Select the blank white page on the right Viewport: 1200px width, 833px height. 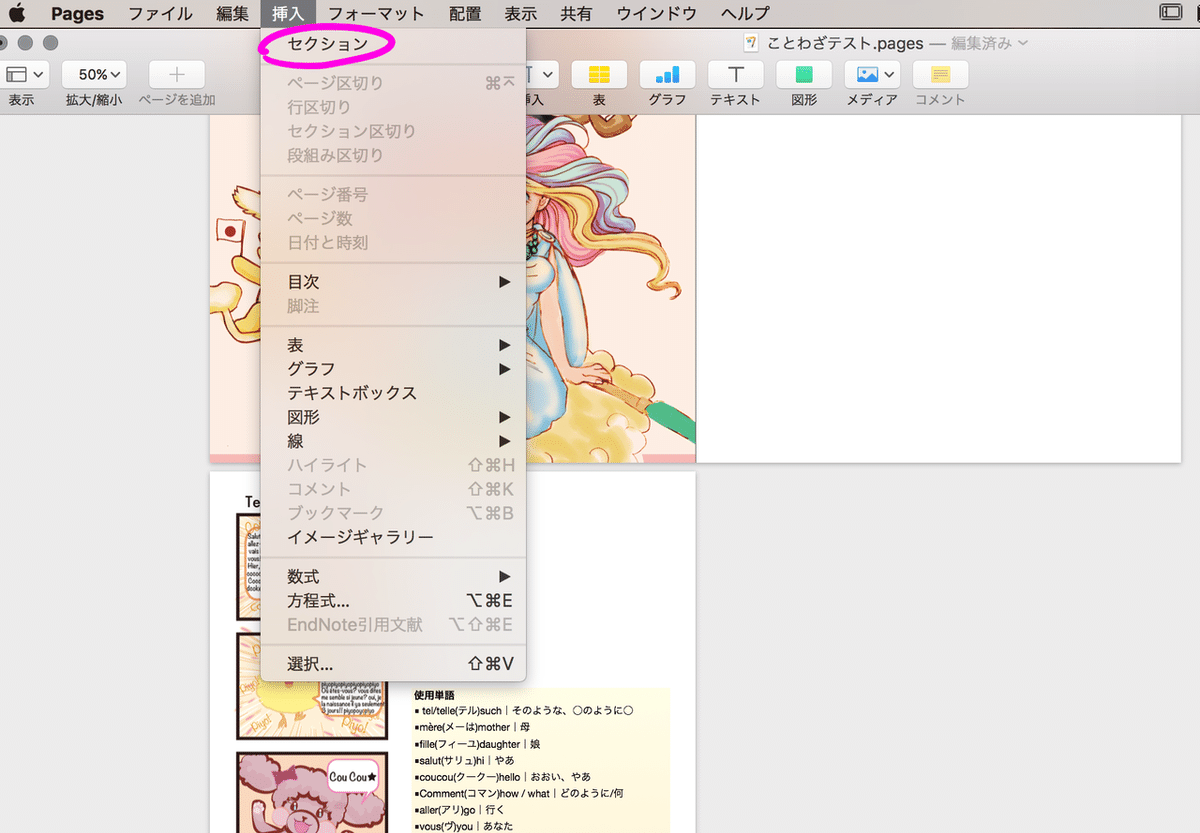938,288
